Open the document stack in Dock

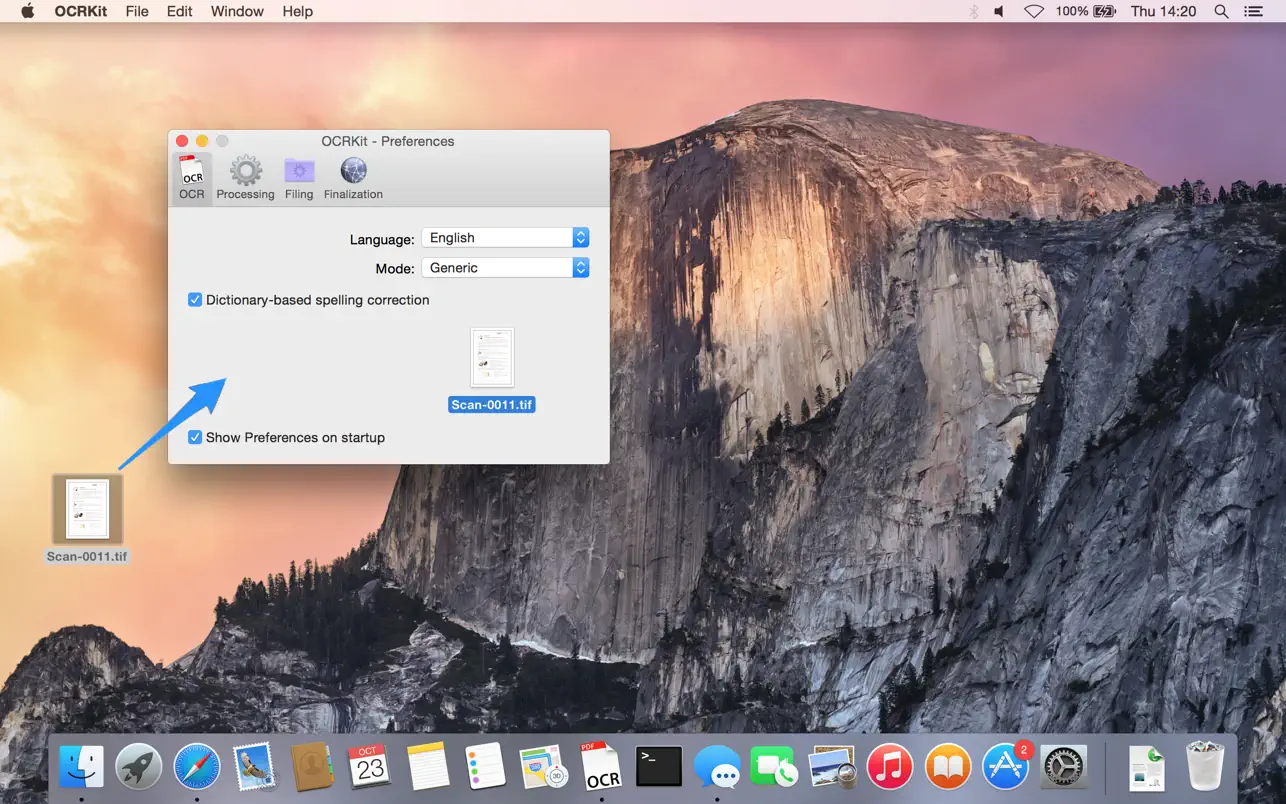[1146, 767]
